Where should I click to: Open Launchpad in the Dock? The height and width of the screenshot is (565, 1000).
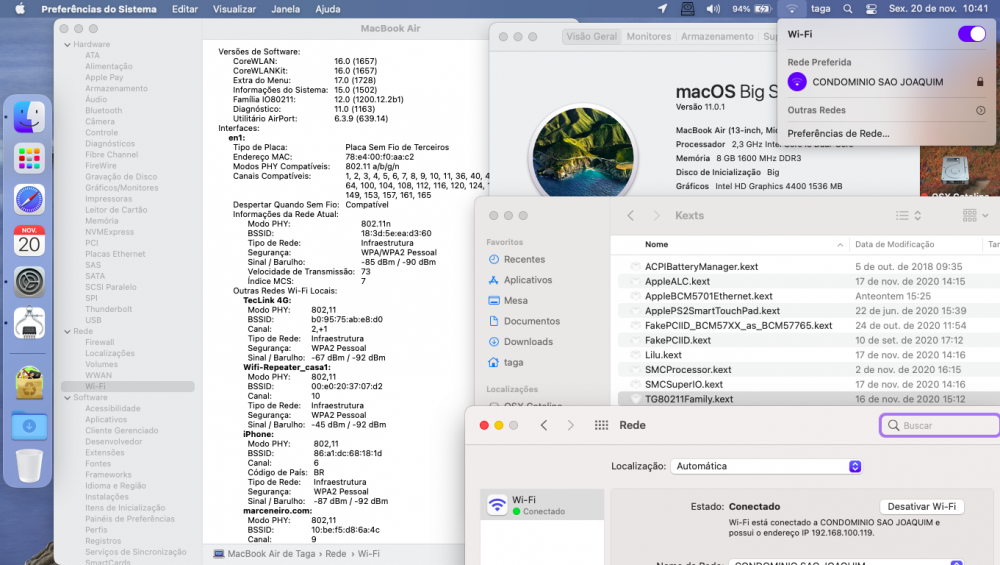tap(29, 158)
